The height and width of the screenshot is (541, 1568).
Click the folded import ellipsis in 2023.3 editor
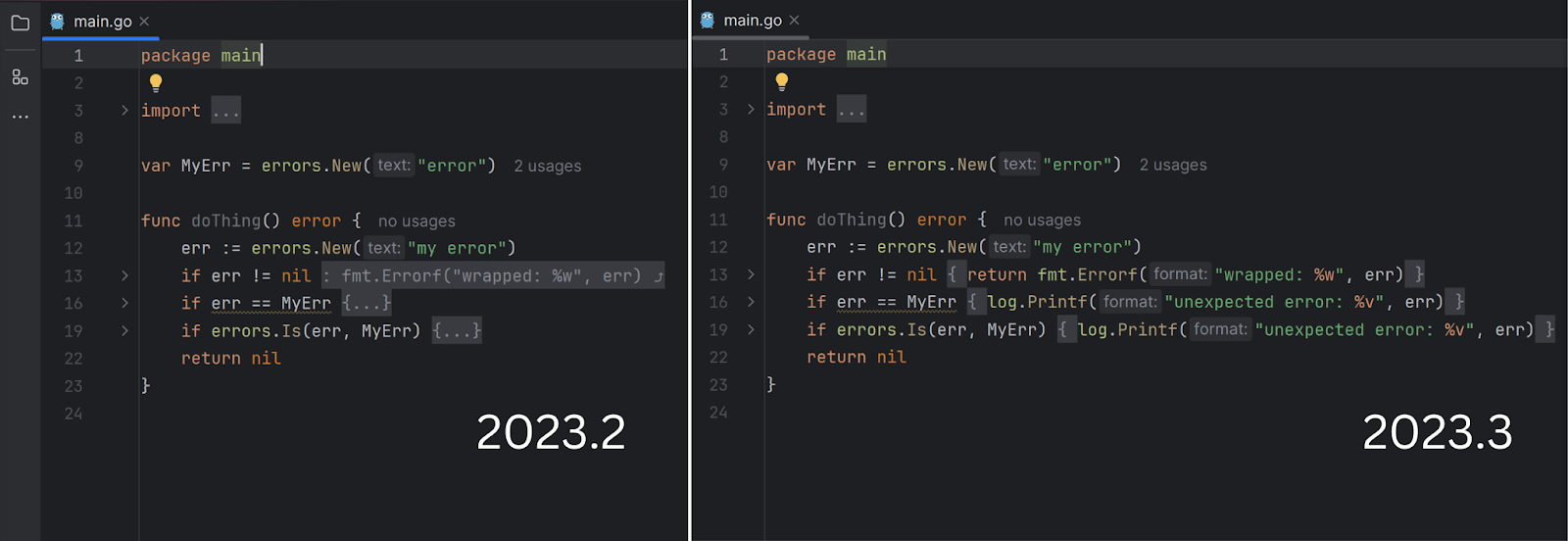coord(851,110)
